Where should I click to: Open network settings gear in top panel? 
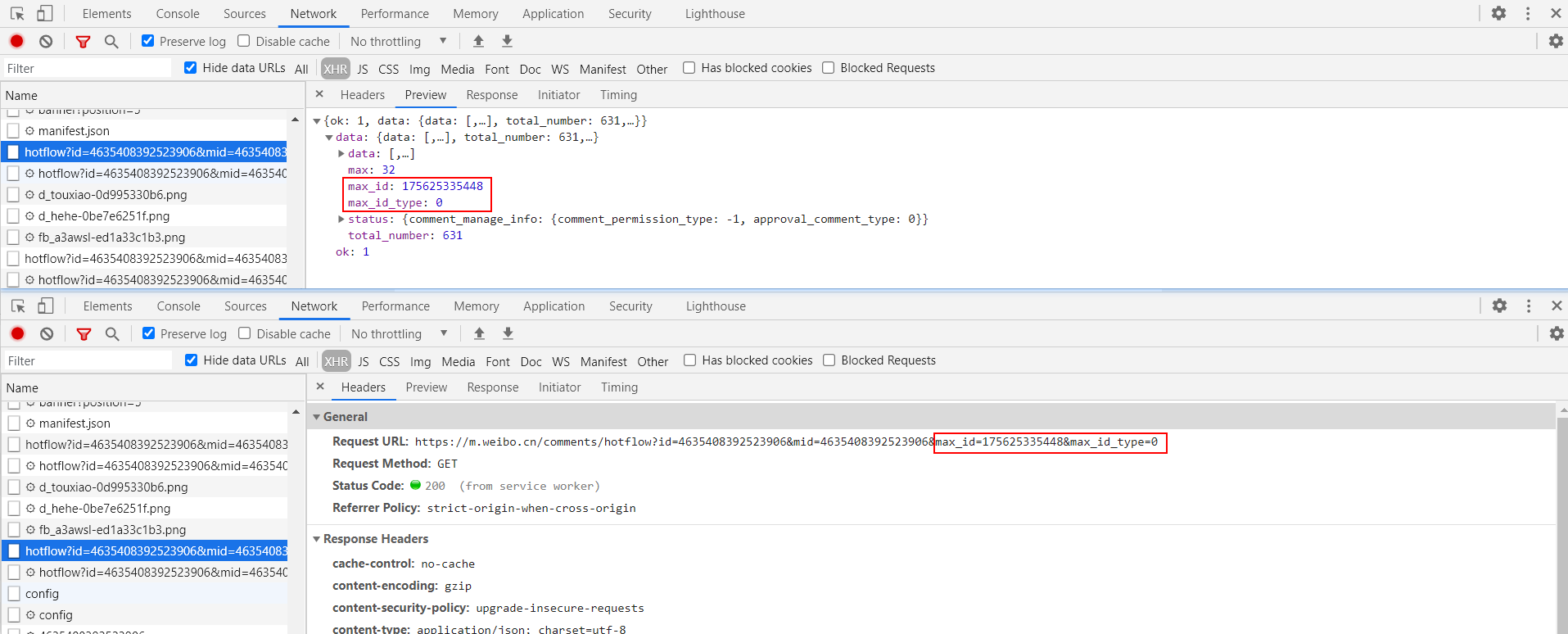pos(1556,41)
